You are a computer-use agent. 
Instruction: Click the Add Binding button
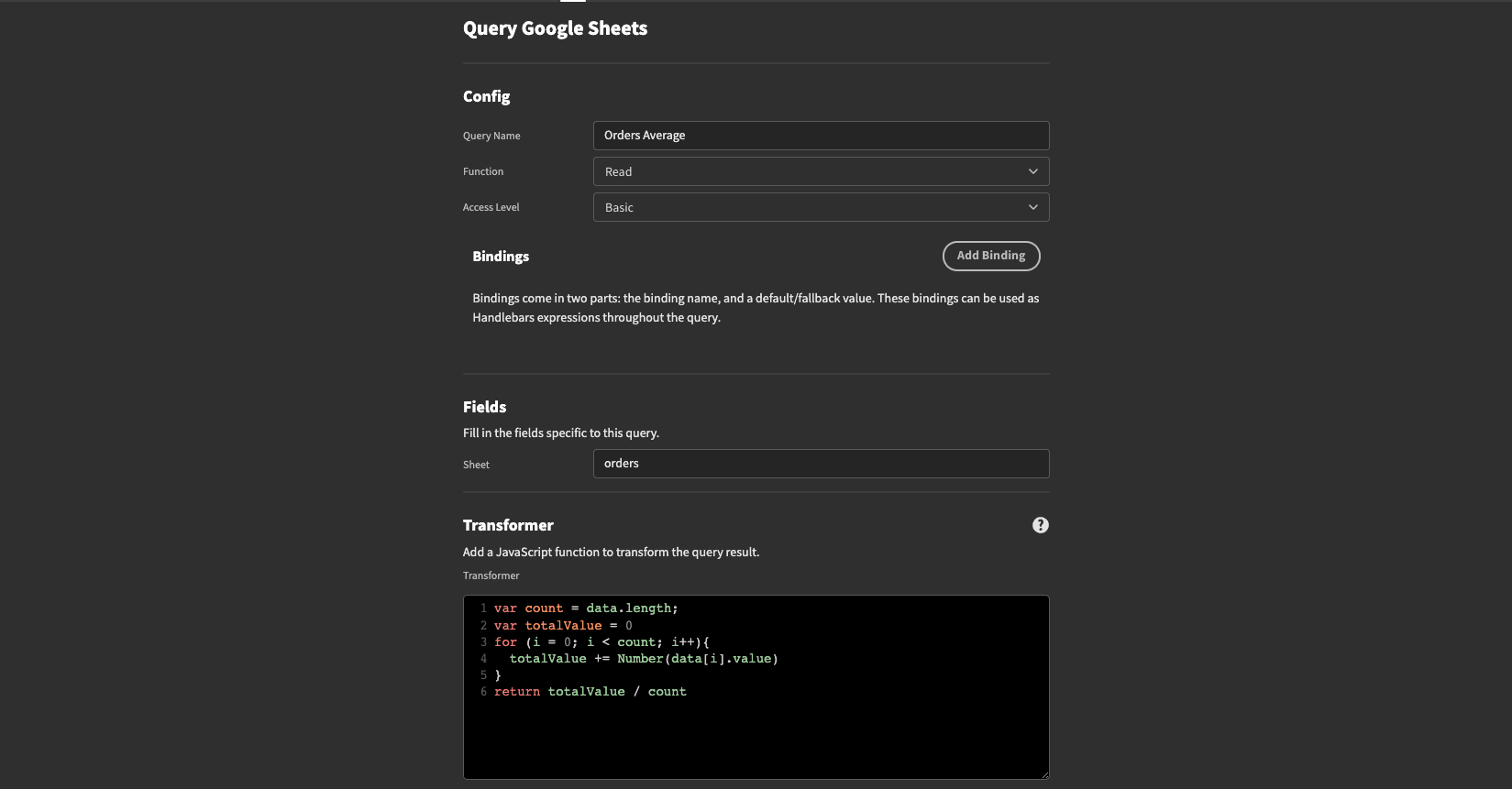coord(991,256)
